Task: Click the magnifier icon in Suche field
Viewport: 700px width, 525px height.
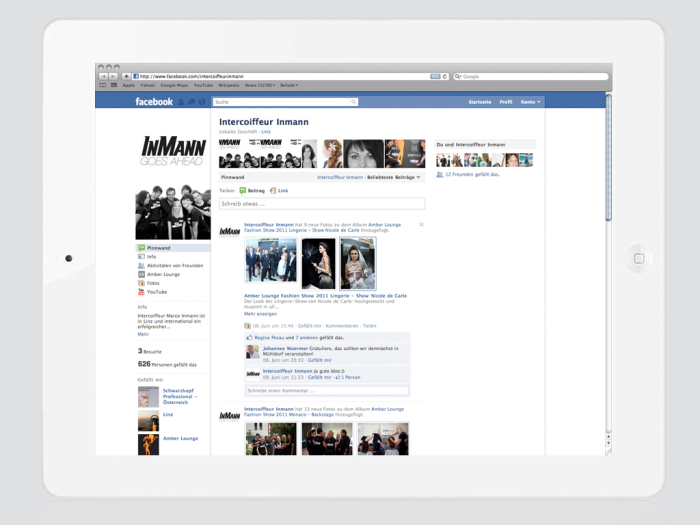Action: 353,102
